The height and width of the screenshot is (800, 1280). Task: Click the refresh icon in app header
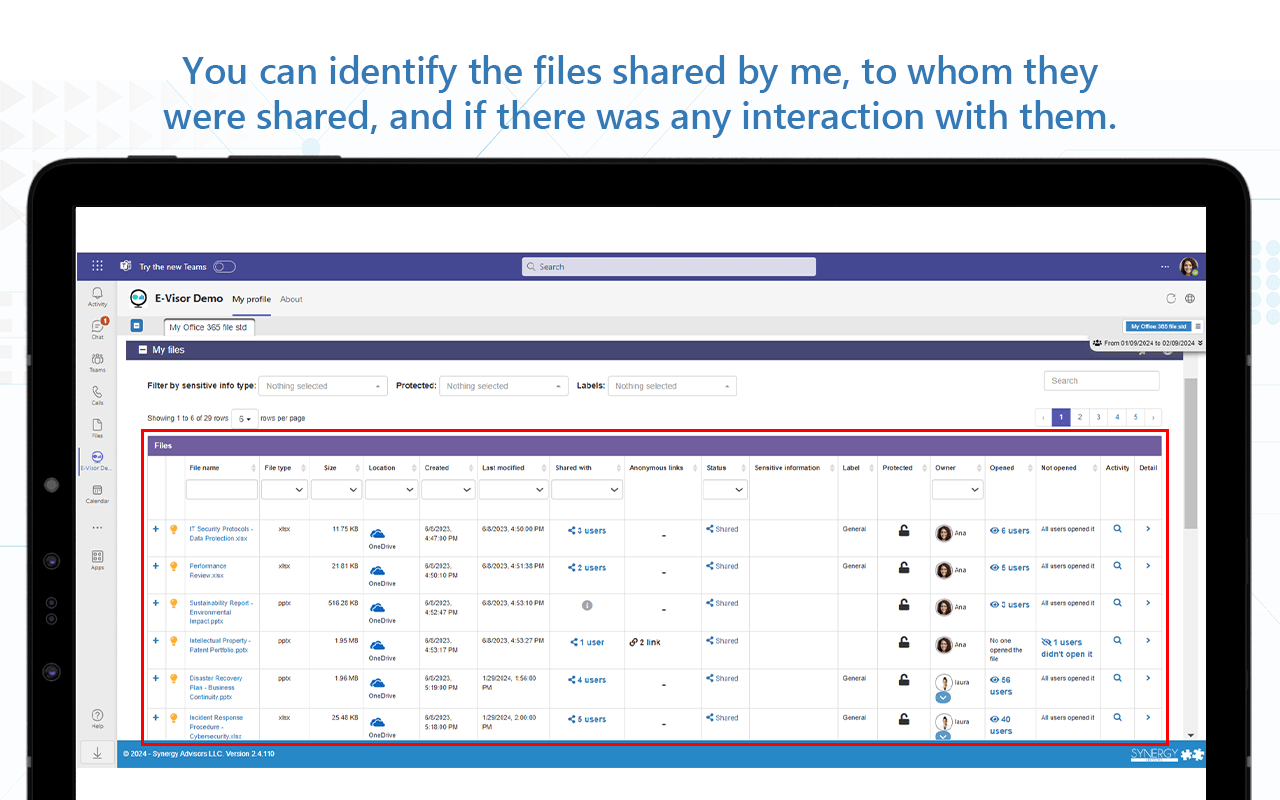point(1171,298)
